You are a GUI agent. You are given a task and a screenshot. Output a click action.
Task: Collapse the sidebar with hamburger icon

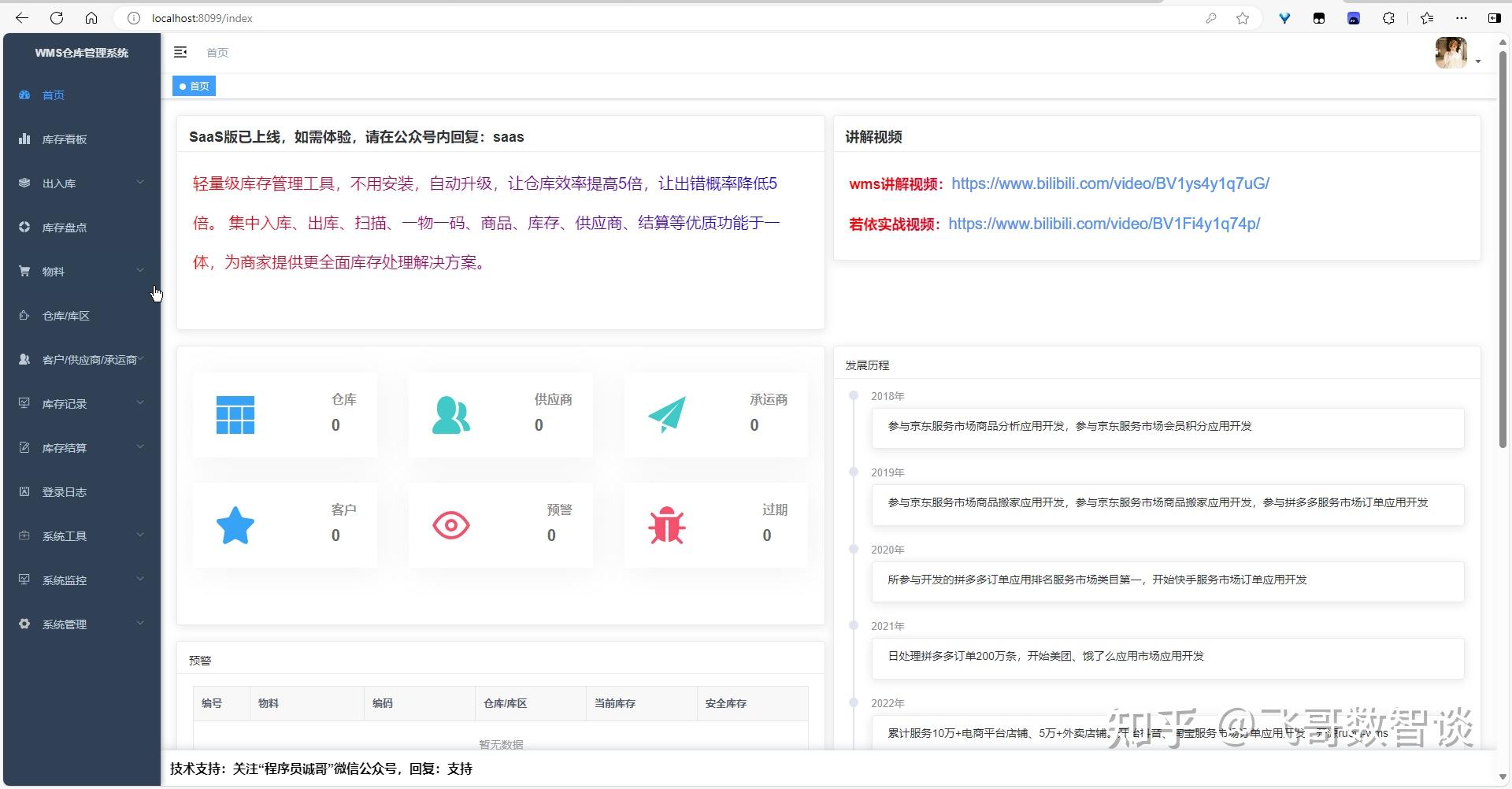pyautogui.click(x=180, y=52)
